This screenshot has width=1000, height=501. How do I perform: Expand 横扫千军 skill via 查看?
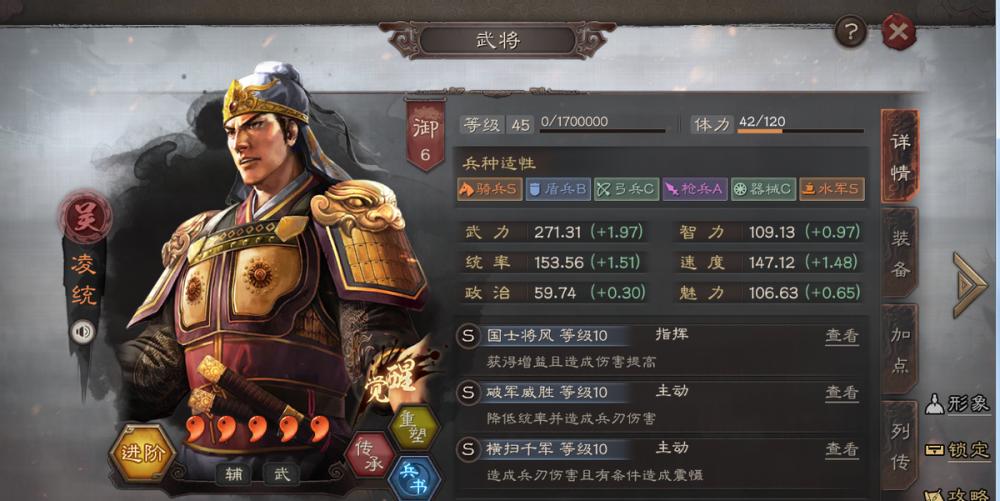(842, 449)
